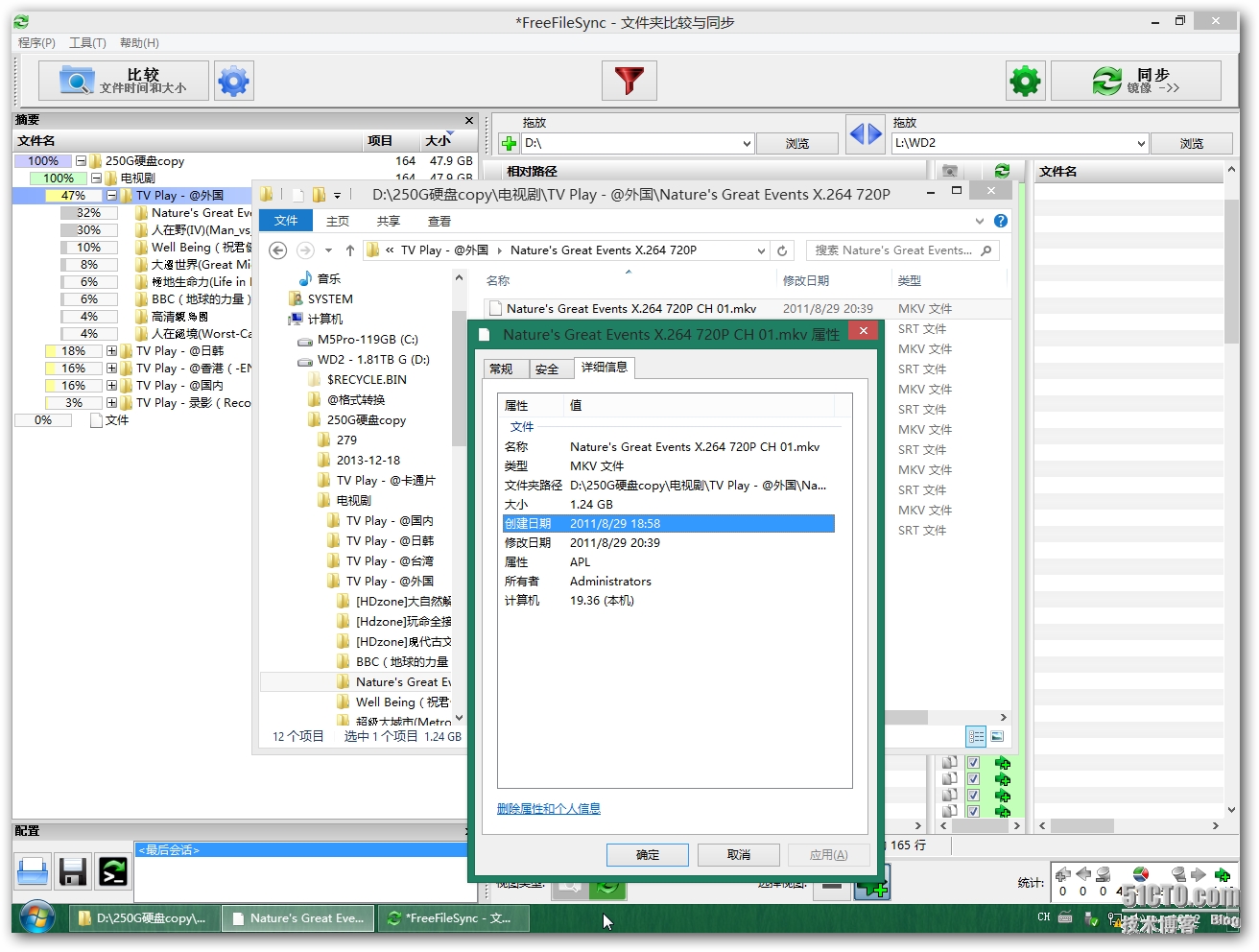1259x952 pixels.
Task: Open 程序(P) menu
Action: 36,43
